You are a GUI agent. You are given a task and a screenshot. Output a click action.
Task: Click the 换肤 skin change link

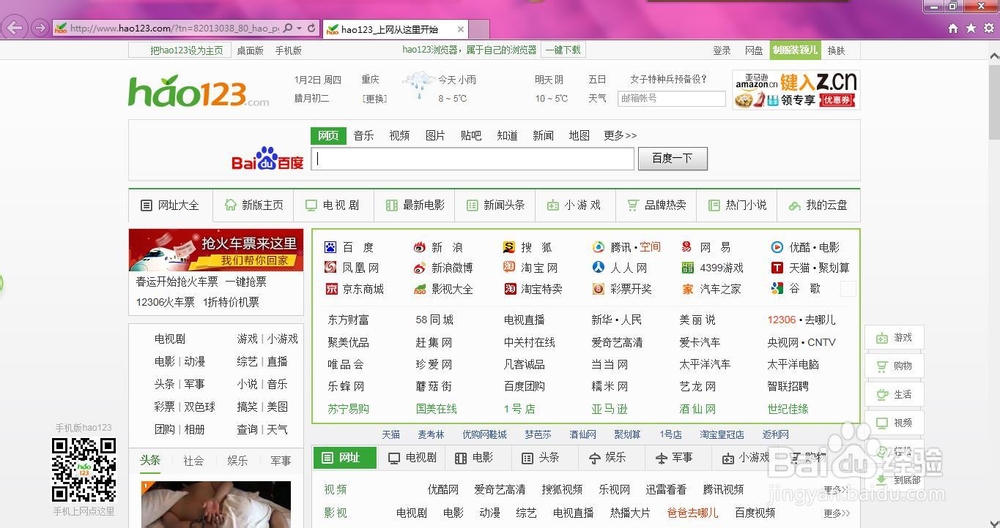click(x=836, y=50)
